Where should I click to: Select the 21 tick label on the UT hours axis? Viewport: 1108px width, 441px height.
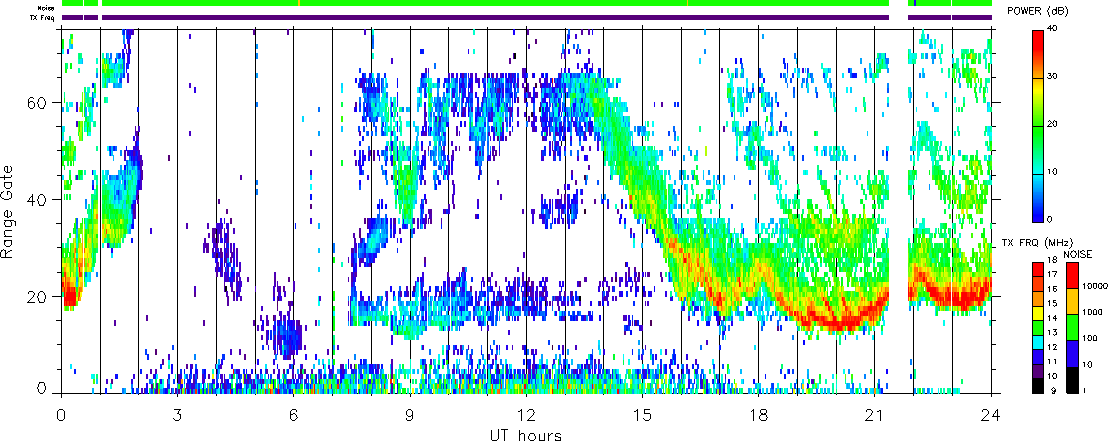tap(874, 414)
